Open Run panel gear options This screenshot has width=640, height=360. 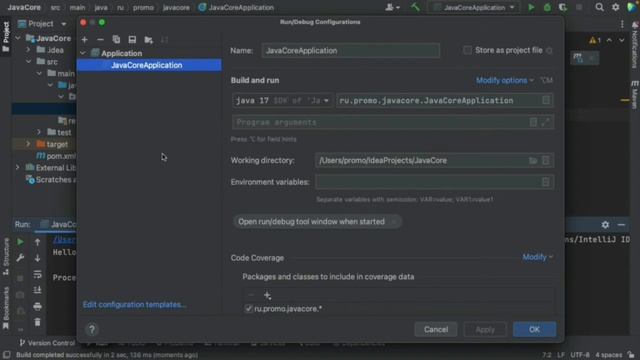point(605,224)
